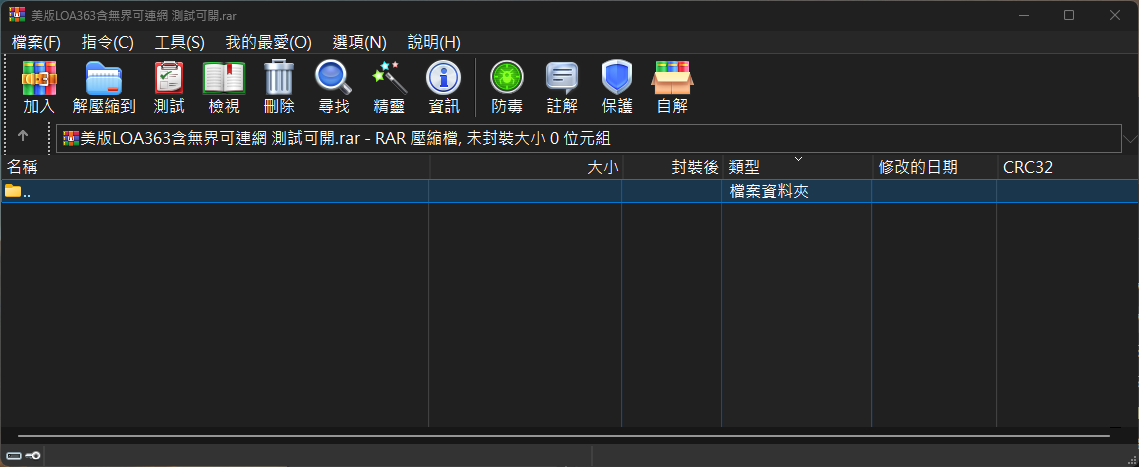Screen dimensions: 1139x467
Task: Click the Protect (保護) shield icon
Action: [x=617, y=86]
